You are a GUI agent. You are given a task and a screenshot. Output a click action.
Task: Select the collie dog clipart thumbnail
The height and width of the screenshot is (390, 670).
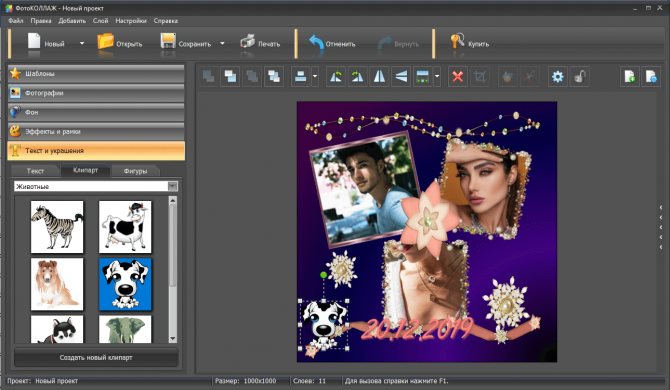(57, 284)
